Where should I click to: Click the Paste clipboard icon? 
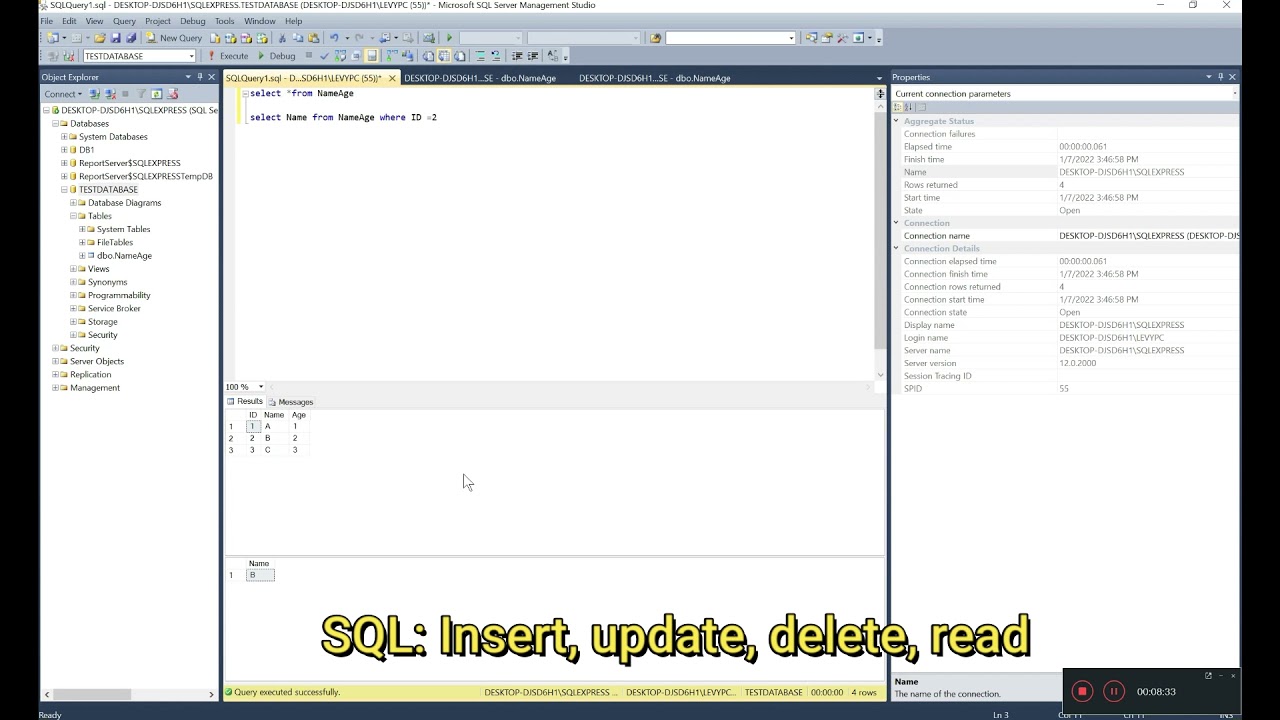[314, 38]
